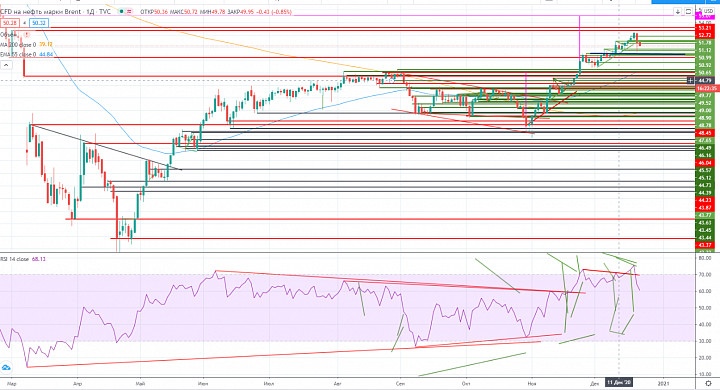Click the TradingView cloud logo icon
The image size is (720, 390).
click(x=6, y=367)
